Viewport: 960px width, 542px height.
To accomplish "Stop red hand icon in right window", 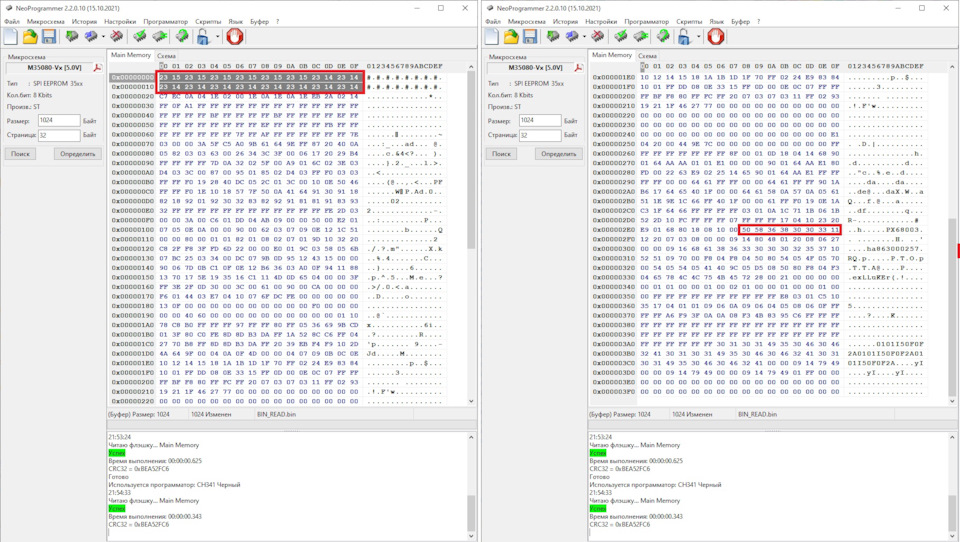I will point(716,37).
